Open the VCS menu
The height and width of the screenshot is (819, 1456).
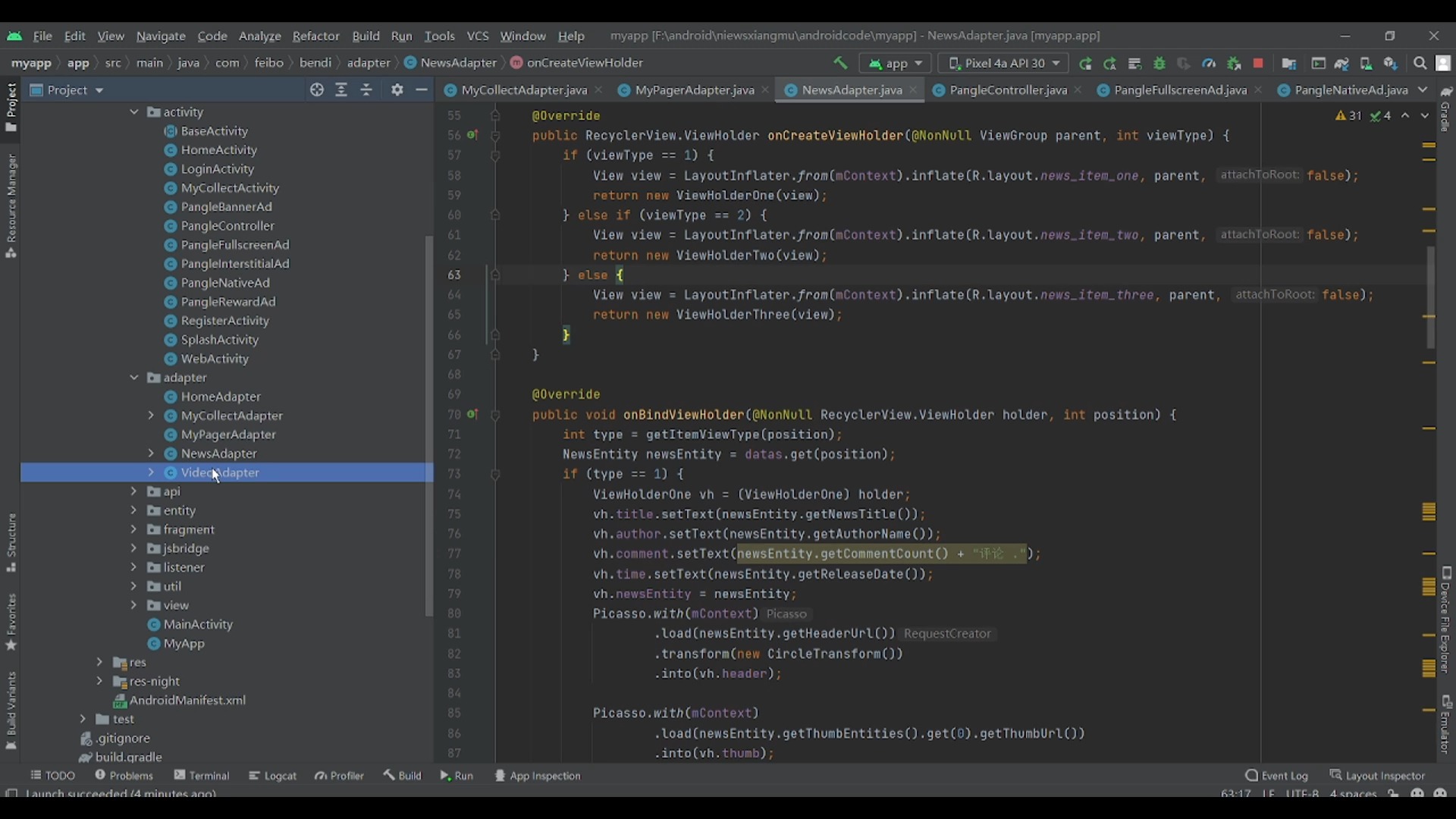[478, 36]
